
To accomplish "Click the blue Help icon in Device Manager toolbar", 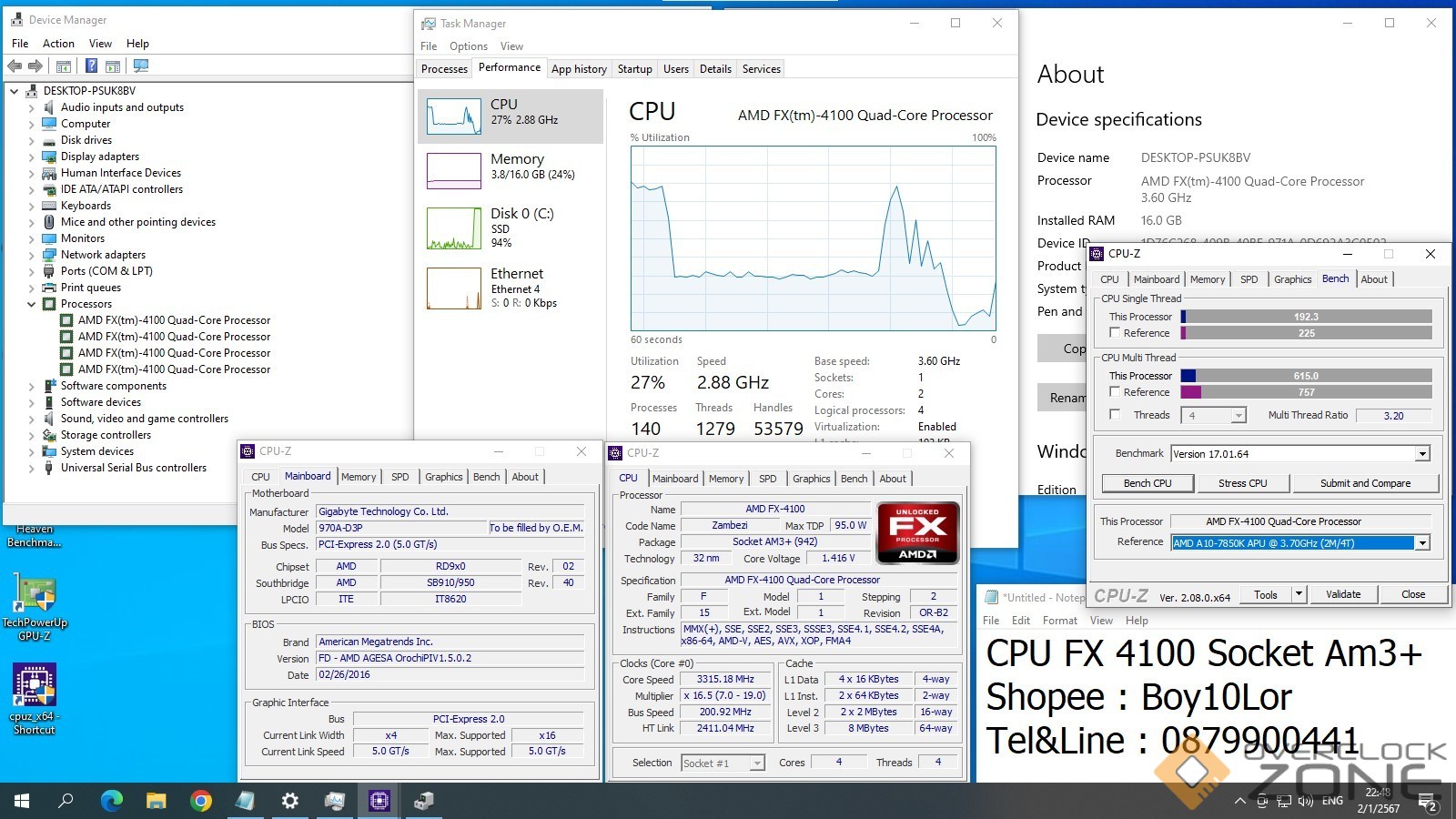I will click(x=91, y=66).
